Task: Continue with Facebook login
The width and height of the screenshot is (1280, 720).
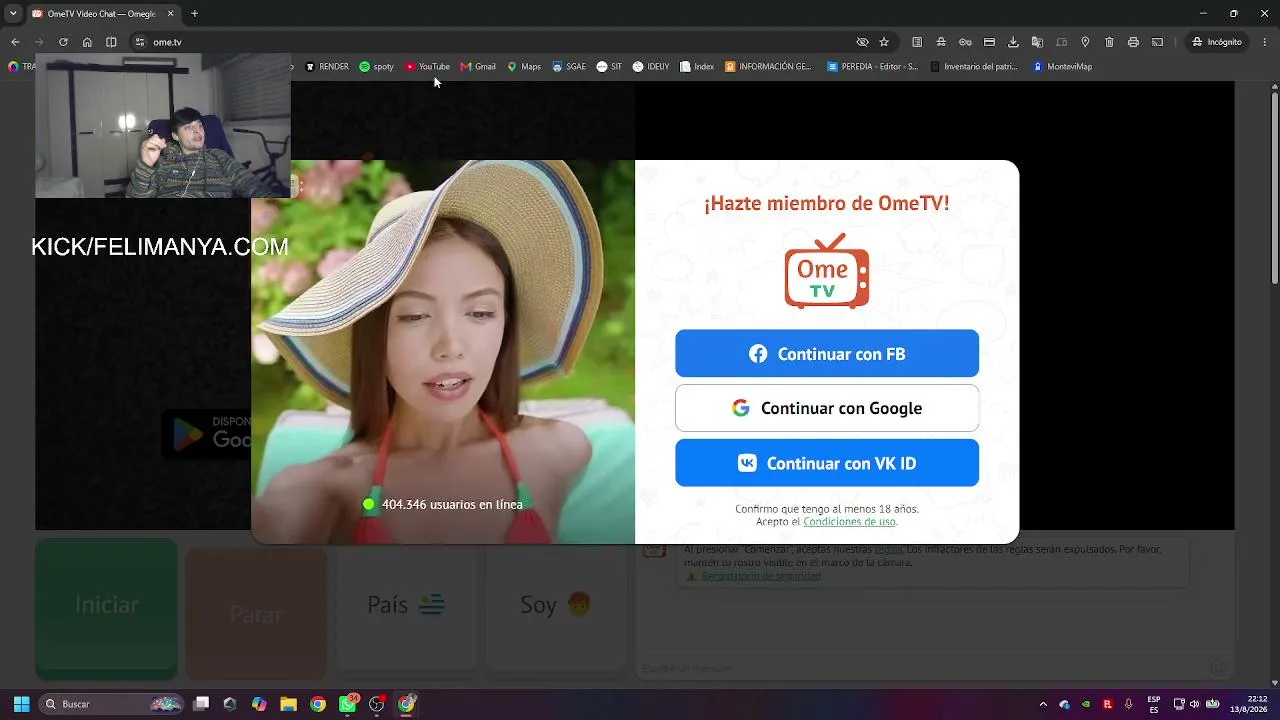Action: click(827, 354)
